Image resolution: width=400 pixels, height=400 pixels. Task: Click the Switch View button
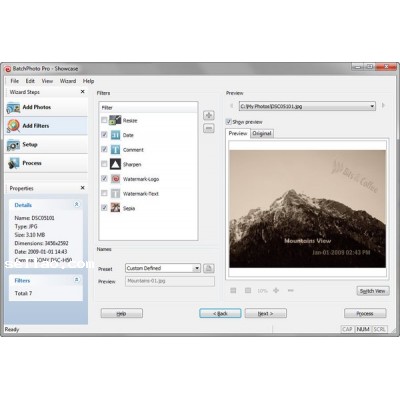[x=373, y=291]
